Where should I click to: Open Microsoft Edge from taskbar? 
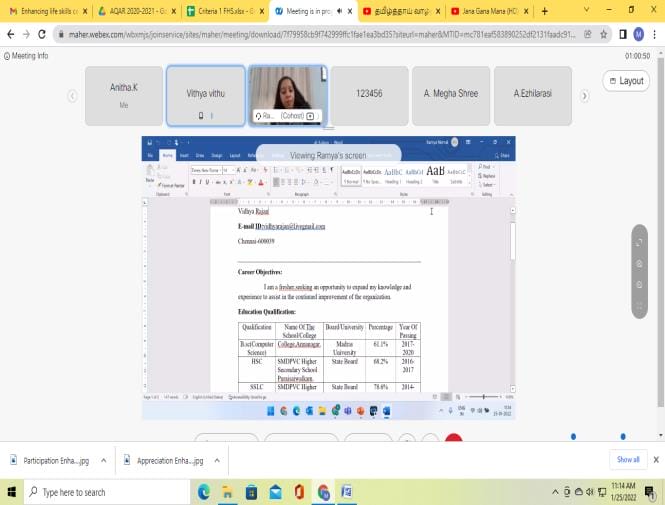pos(204,492)
